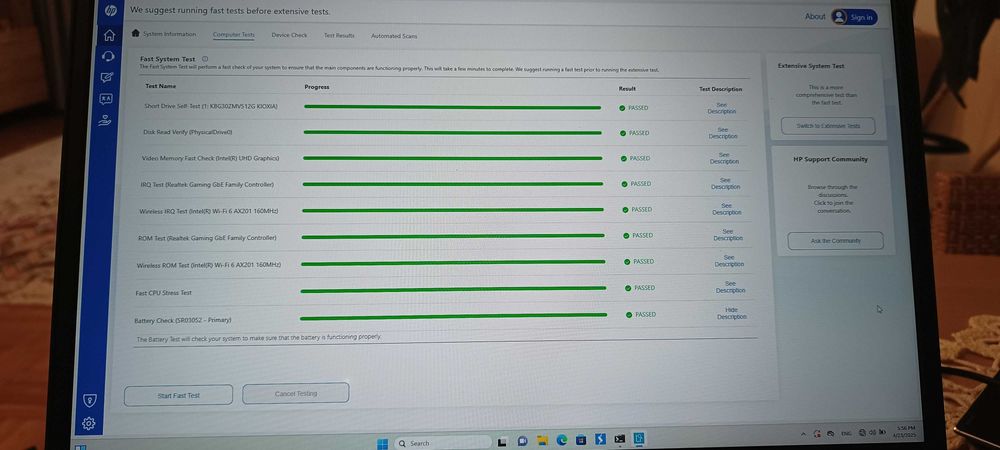Open the Automated Scans tab
This screenshot has height=450, width=1000.
(394, 36)
